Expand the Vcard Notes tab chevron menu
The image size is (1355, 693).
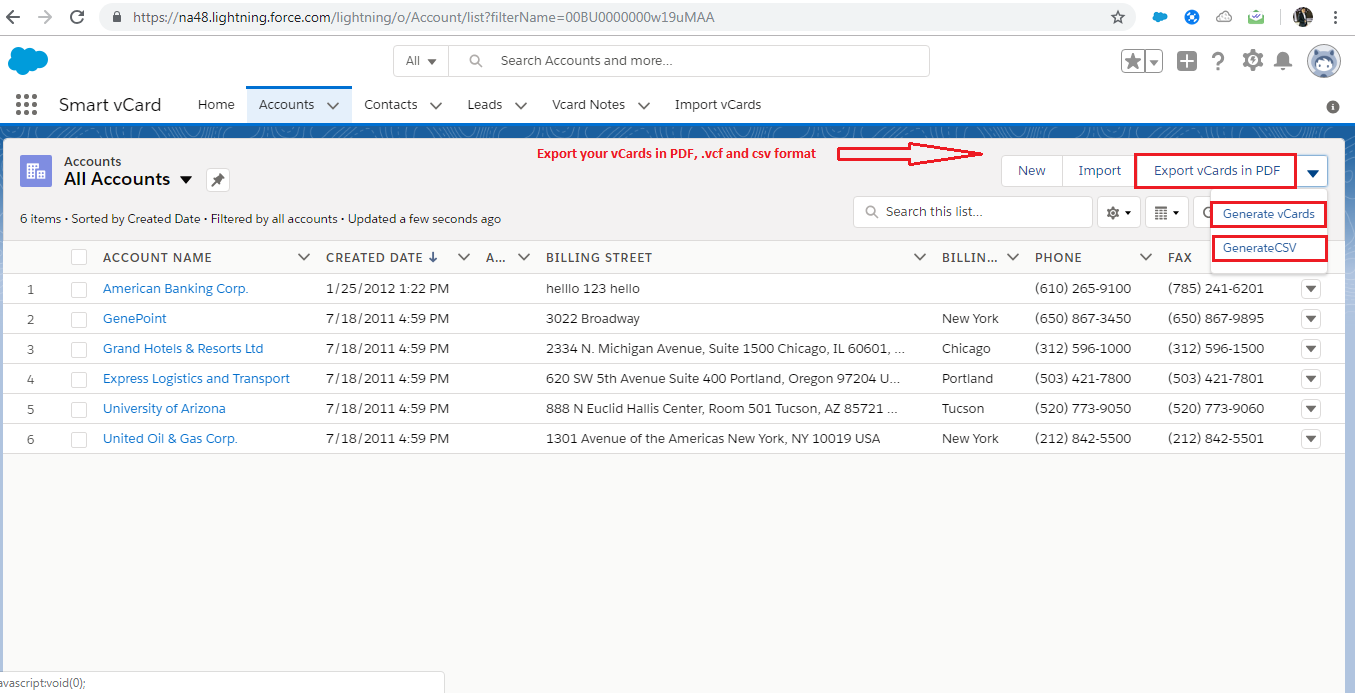tap(644, 105)
